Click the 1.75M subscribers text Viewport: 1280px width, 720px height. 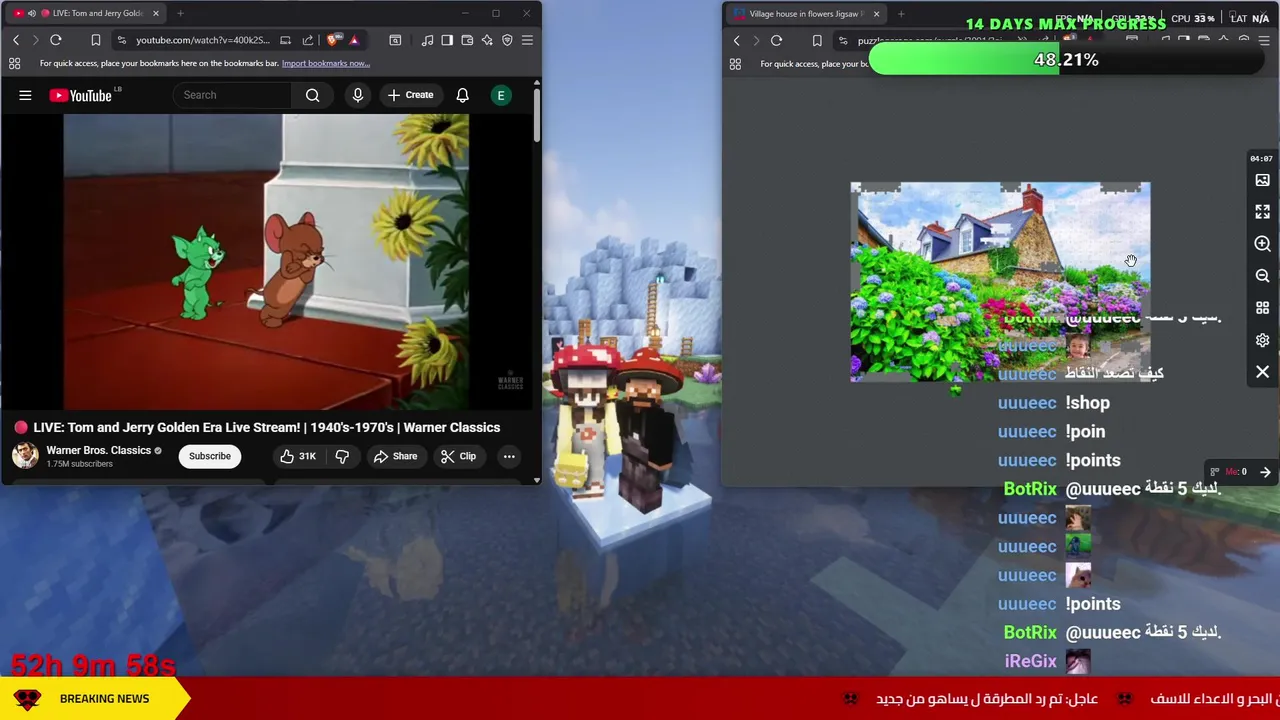(79, 464)
